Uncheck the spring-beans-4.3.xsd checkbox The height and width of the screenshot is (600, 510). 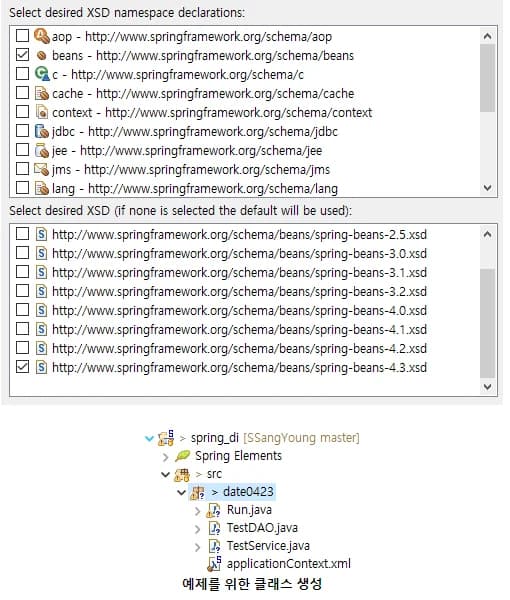point(22,367)
